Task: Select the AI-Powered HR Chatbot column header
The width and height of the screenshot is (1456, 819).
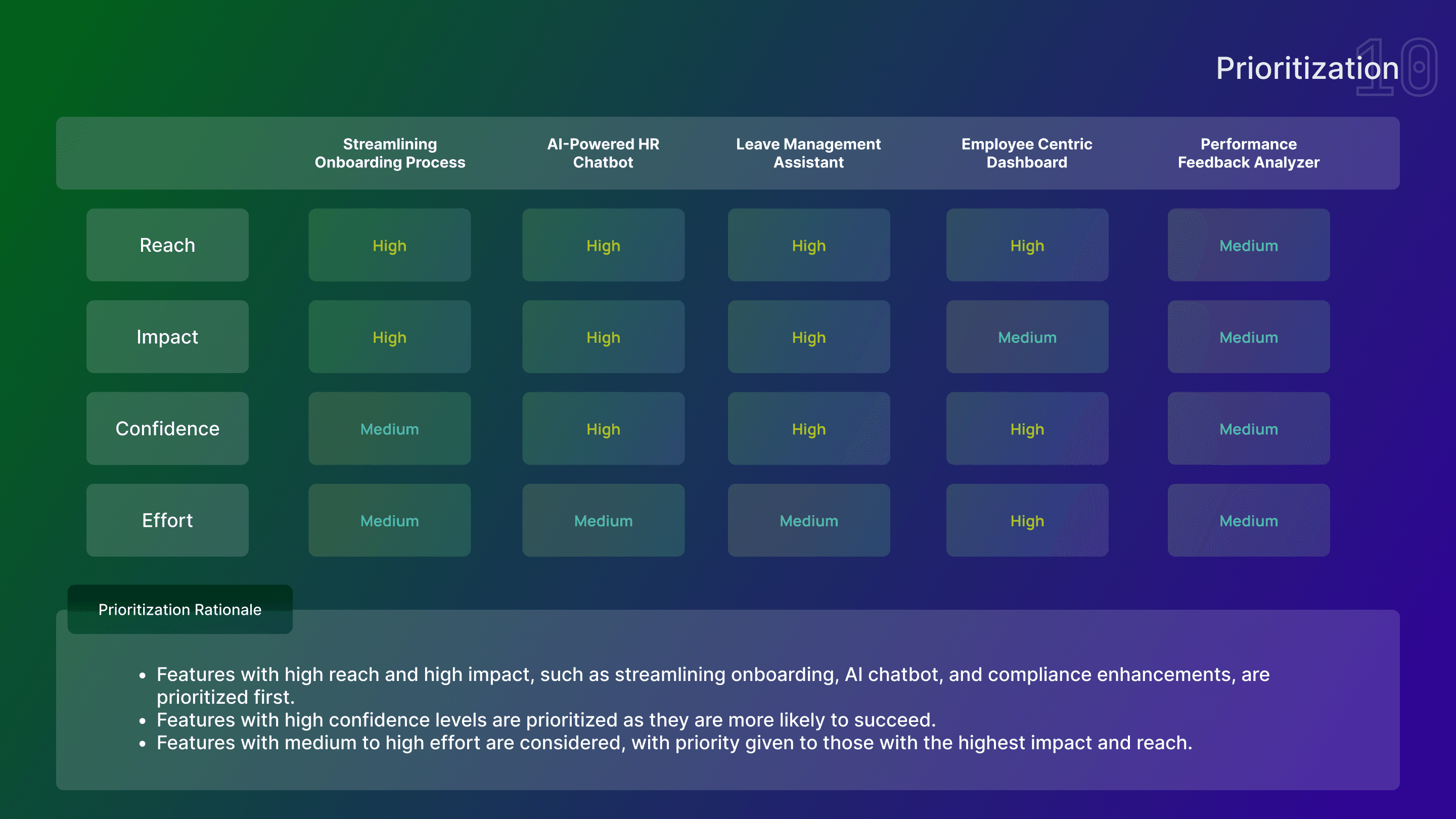Action: (x=603, y=153)
